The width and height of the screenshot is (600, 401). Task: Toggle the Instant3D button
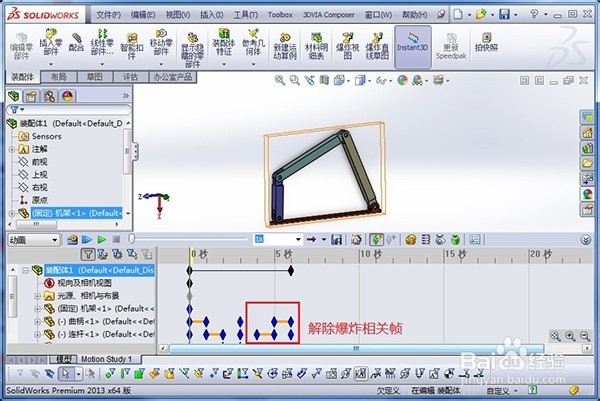point(412,46)
